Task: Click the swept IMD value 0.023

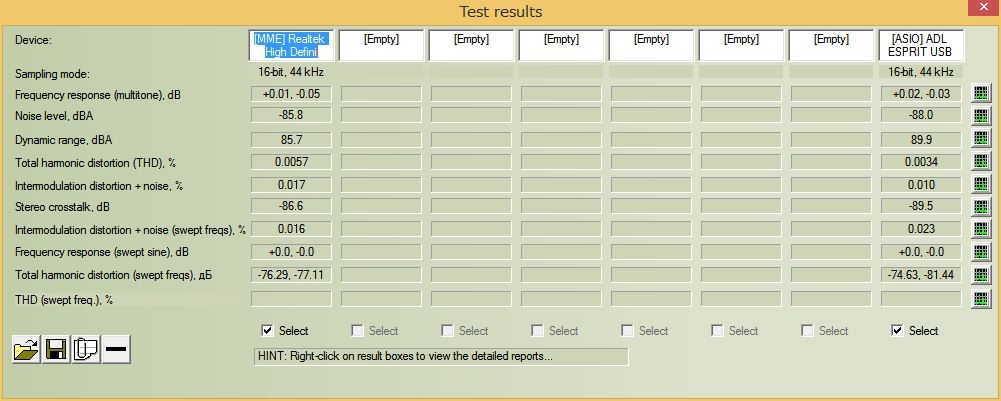Action: pyautogui.click(x=921, y=229)
